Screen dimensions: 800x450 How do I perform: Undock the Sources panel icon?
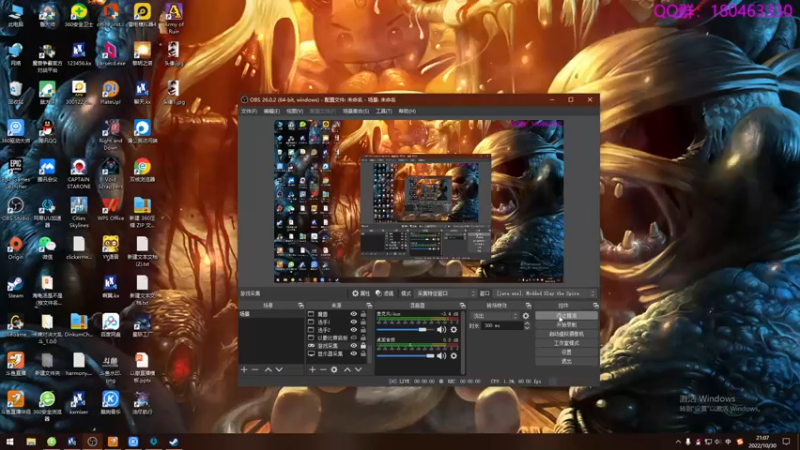point(369,305)
